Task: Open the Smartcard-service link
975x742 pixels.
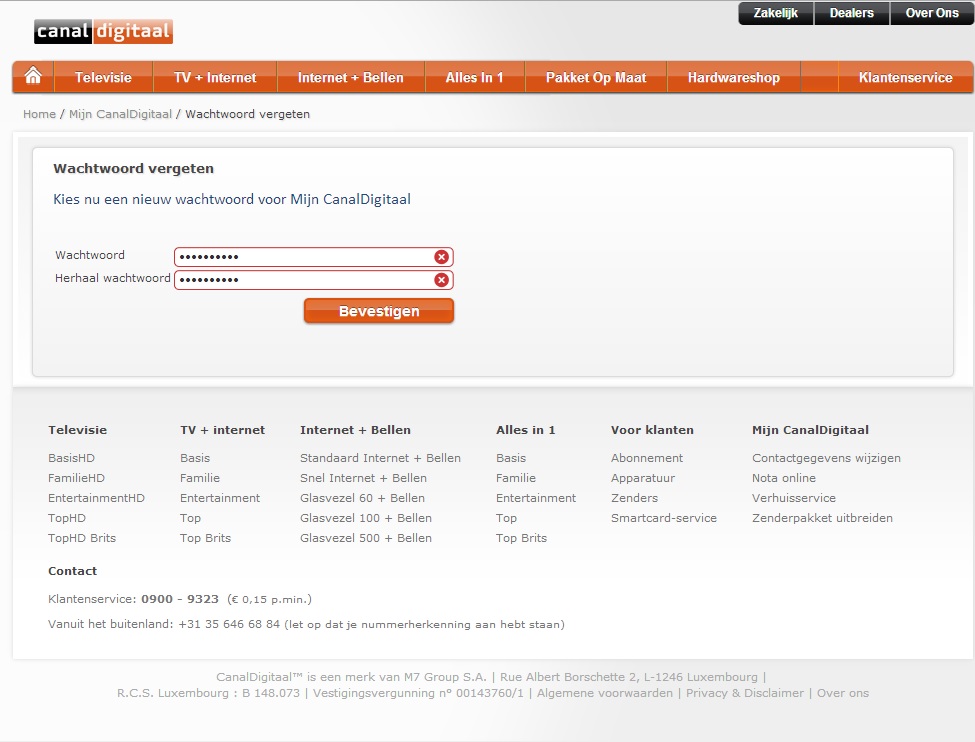Action: [x=663, y=517]
